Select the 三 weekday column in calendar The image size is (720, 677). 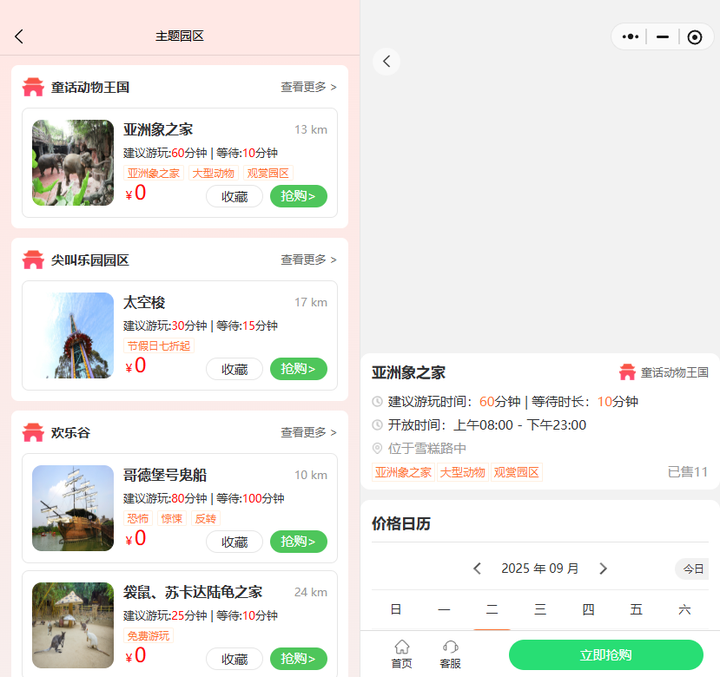click(540, 609)
